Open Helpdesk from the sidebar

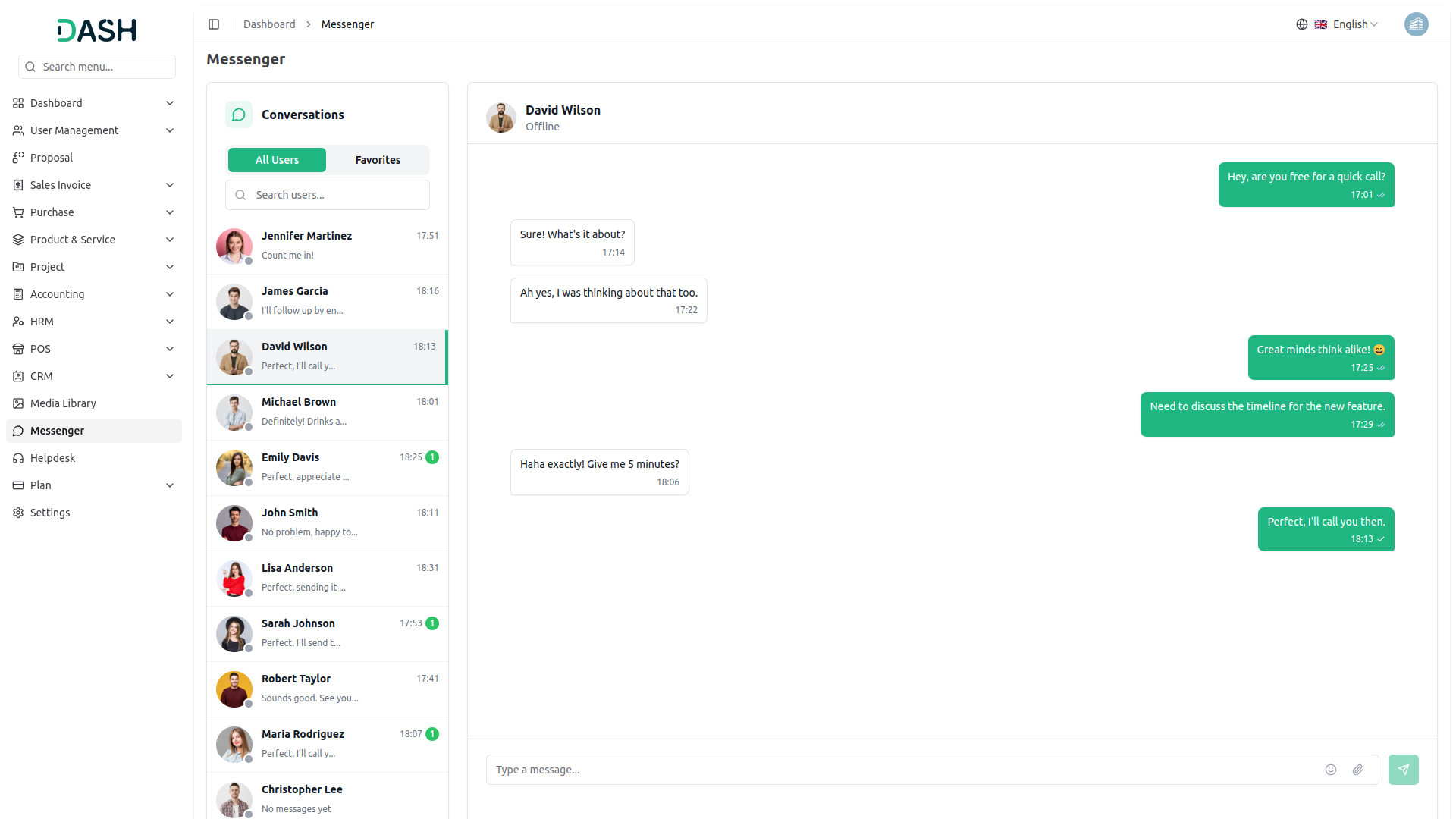tap(52, 458)
